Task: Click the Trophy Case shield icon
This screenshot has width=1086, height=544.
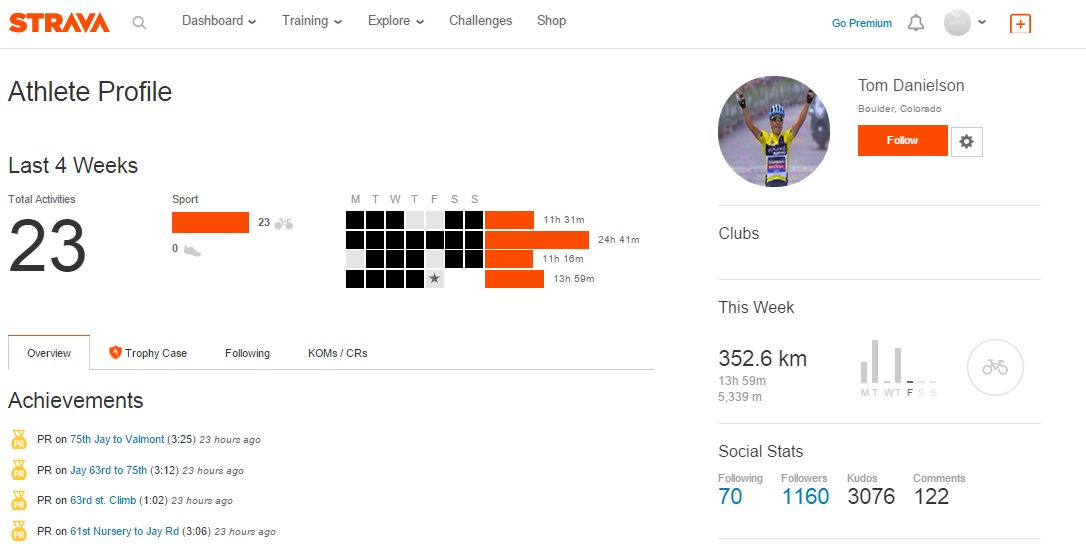Action: (115, 353)
